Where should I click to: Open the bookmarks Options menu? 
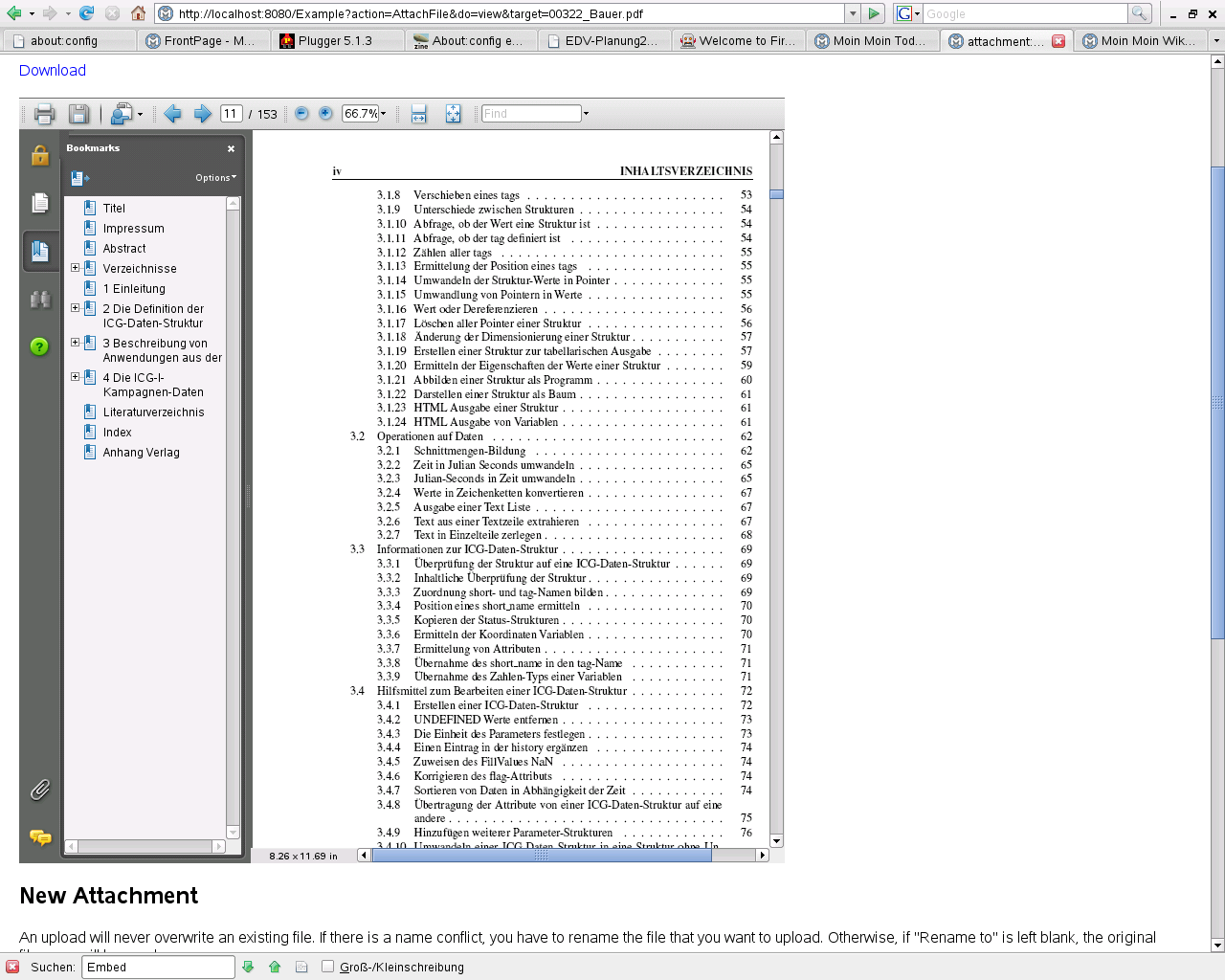pyautogui.click(x=215, y=178)
